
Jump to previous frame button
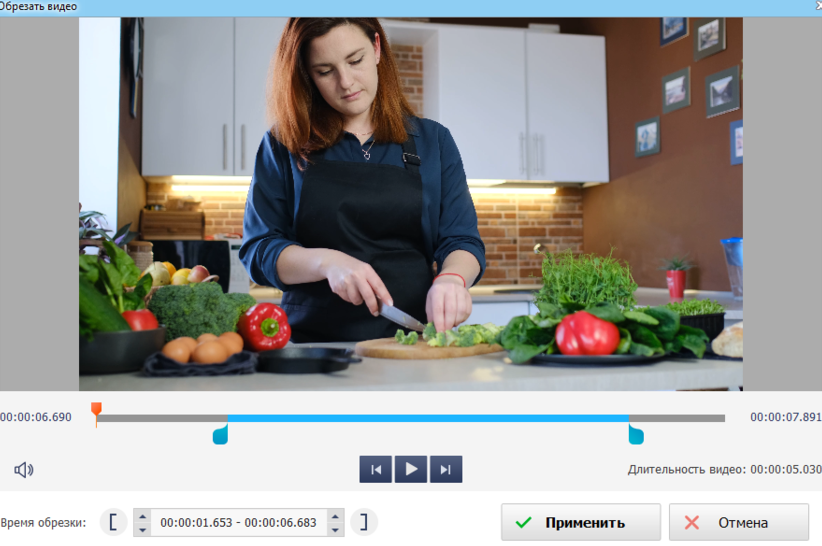pos(375,469)
